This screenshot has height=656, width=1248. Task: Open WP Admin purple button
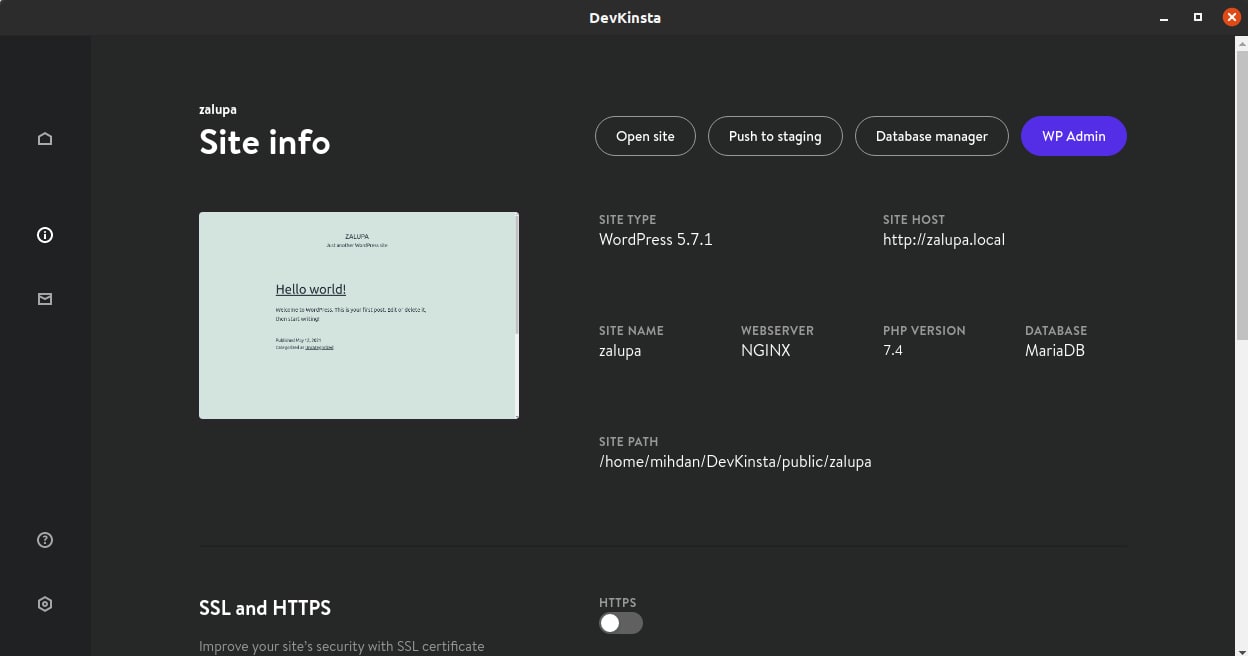click(x=1074, y=136)
